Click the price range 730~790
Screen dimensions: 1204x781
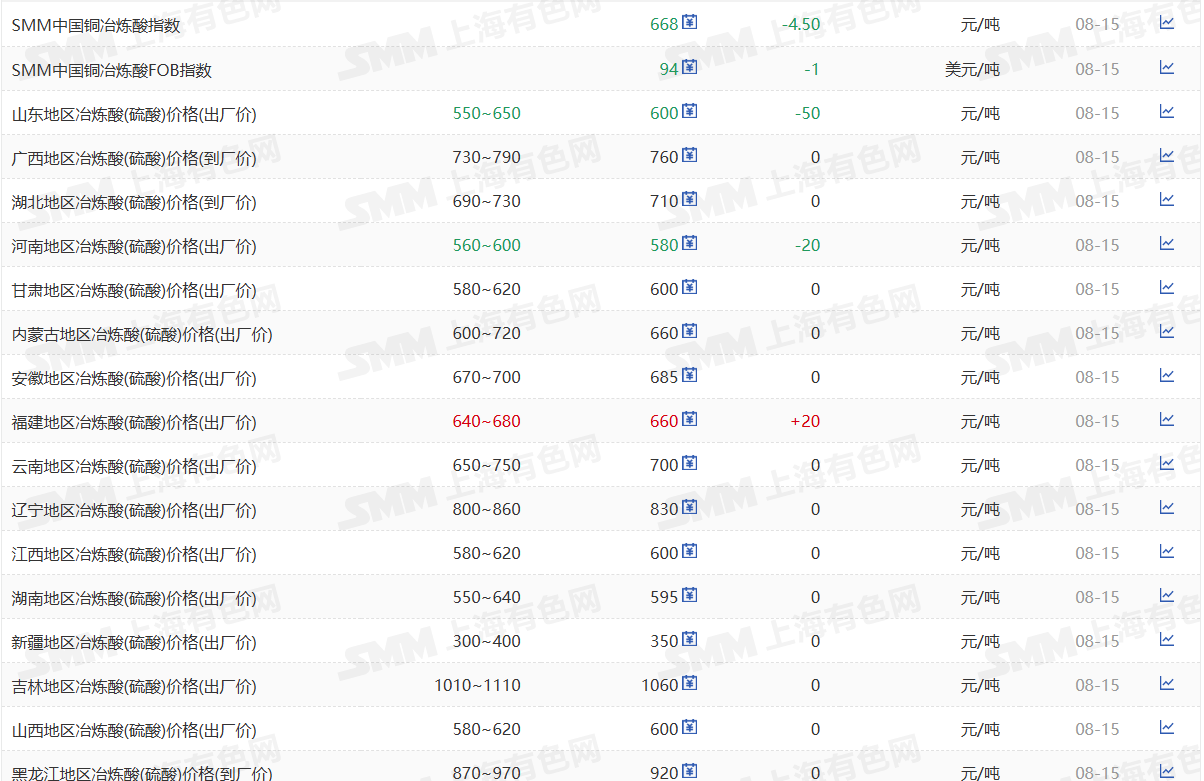pyautogui.click(x=487, y=157)
